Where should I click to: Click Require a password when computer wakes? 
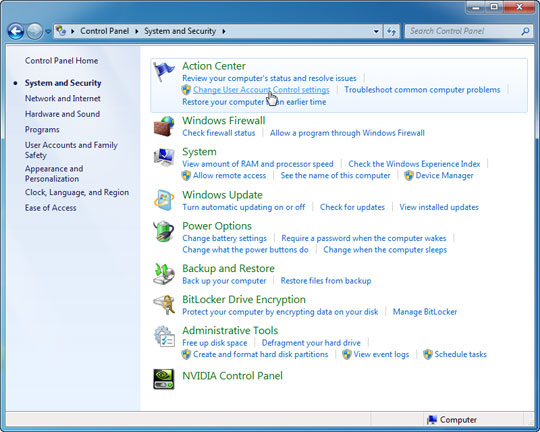(x=364, y=238)
